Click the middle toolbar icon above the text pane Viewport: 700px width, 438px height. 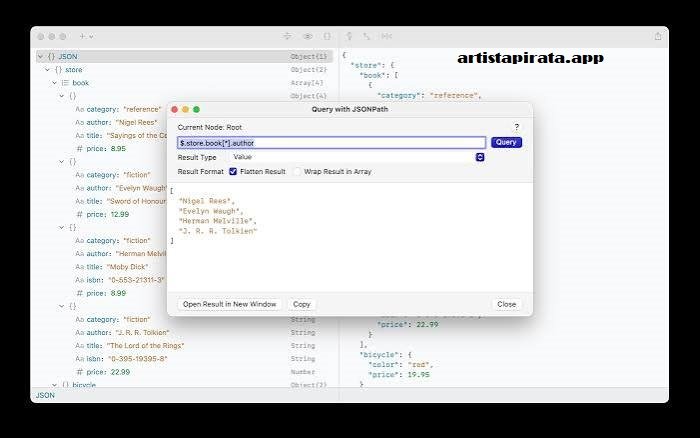pos(367,37)
